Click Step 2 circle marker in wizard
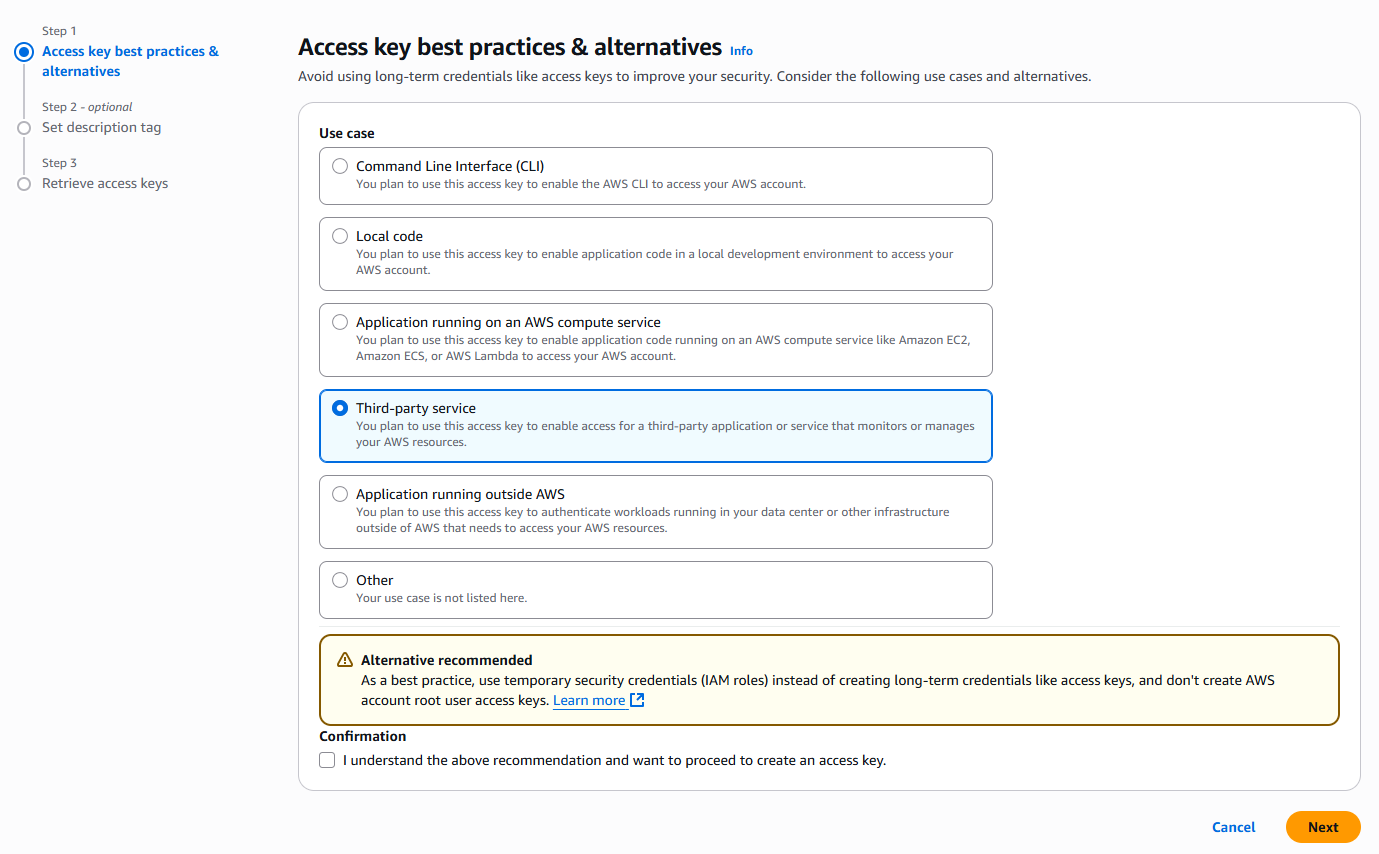1379x854 pixels. coord(24,128)
